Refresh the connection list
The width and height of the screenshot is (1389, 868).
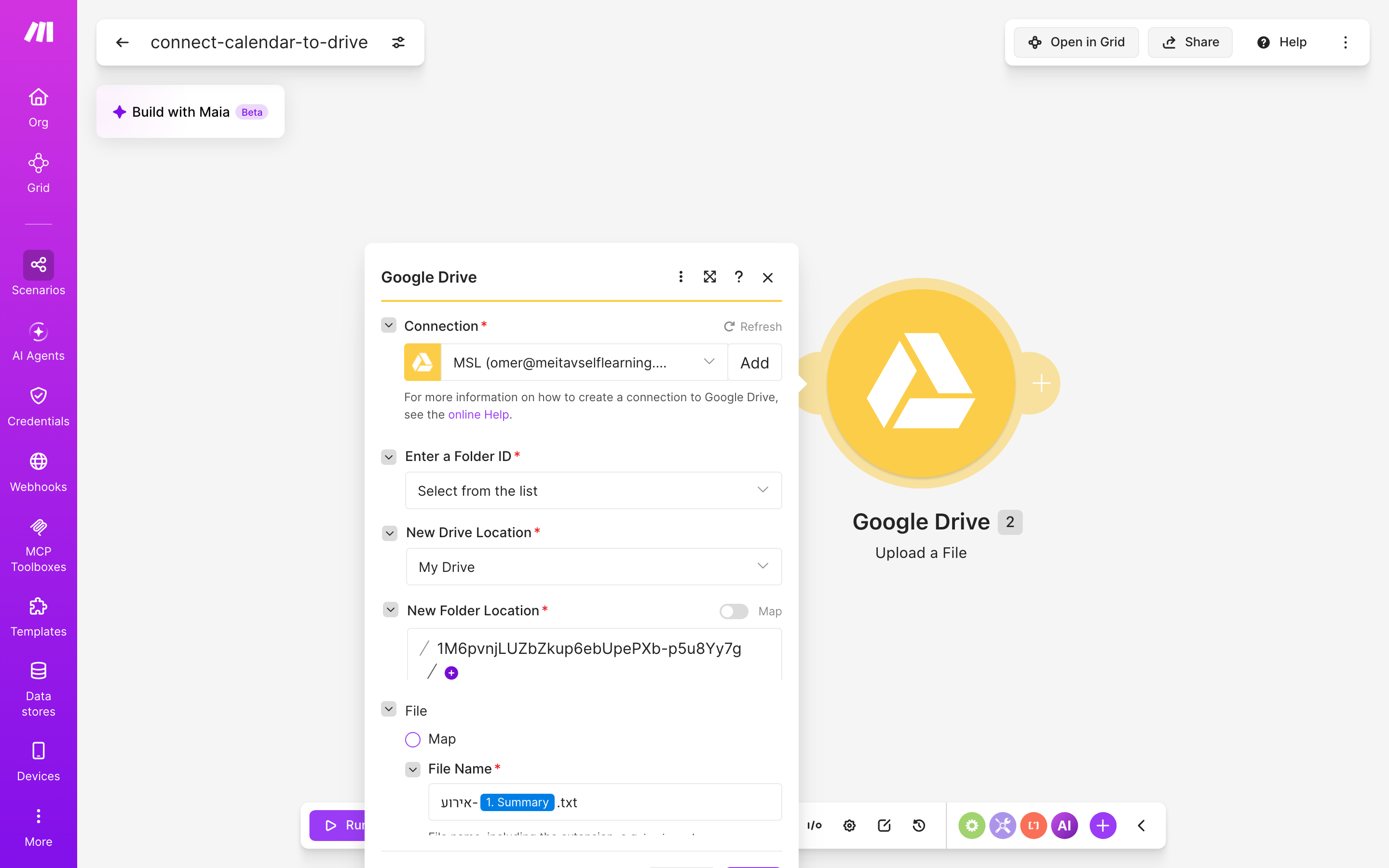coord(752,326)
